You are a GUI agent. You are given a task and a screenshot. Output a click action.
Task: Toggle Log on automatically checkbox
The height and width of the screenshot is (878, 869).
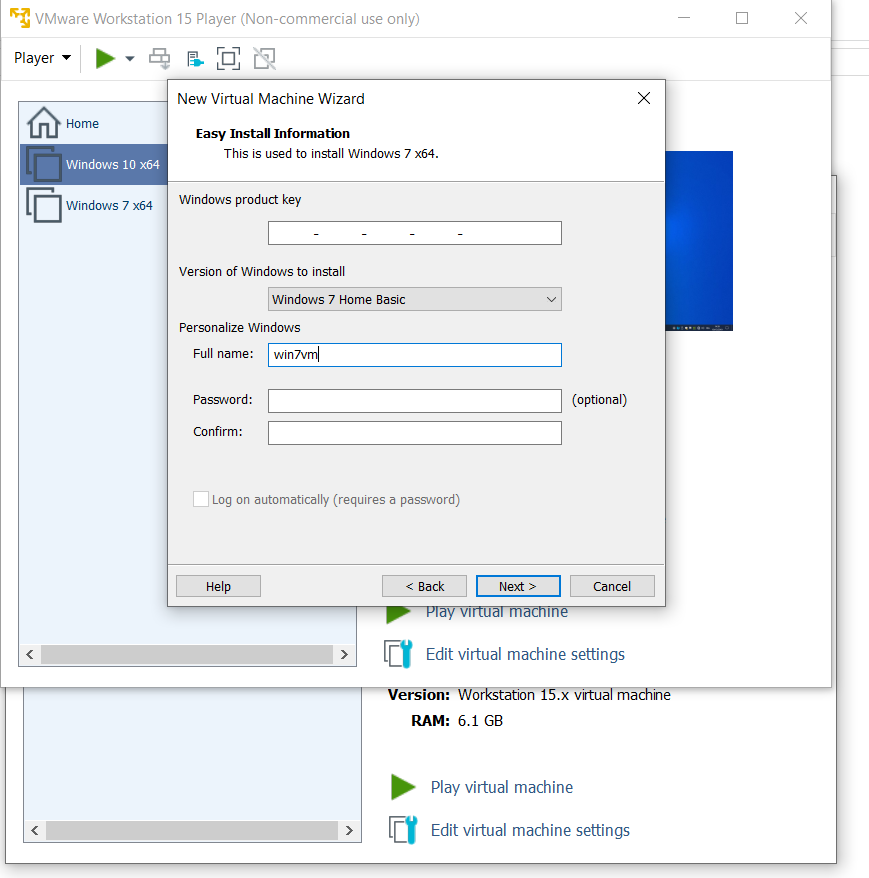point(201,499)
